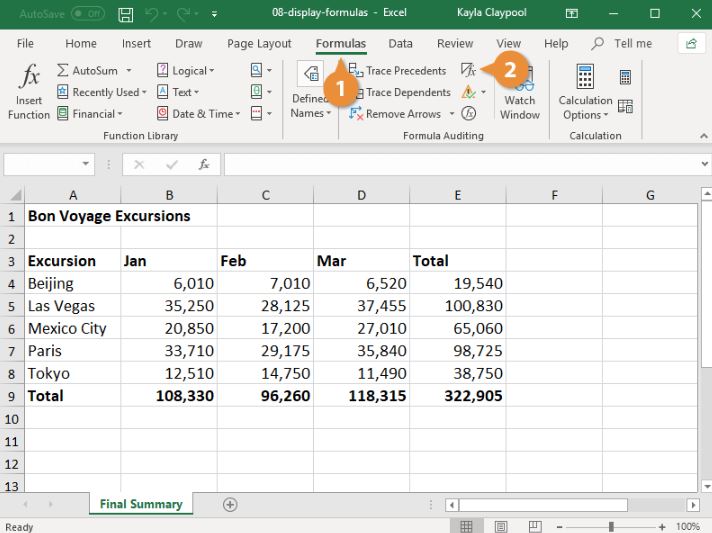The image size is (712, 533).
Task: Switch to Page Layout view in the status bar
Action: tap(501, 526)
